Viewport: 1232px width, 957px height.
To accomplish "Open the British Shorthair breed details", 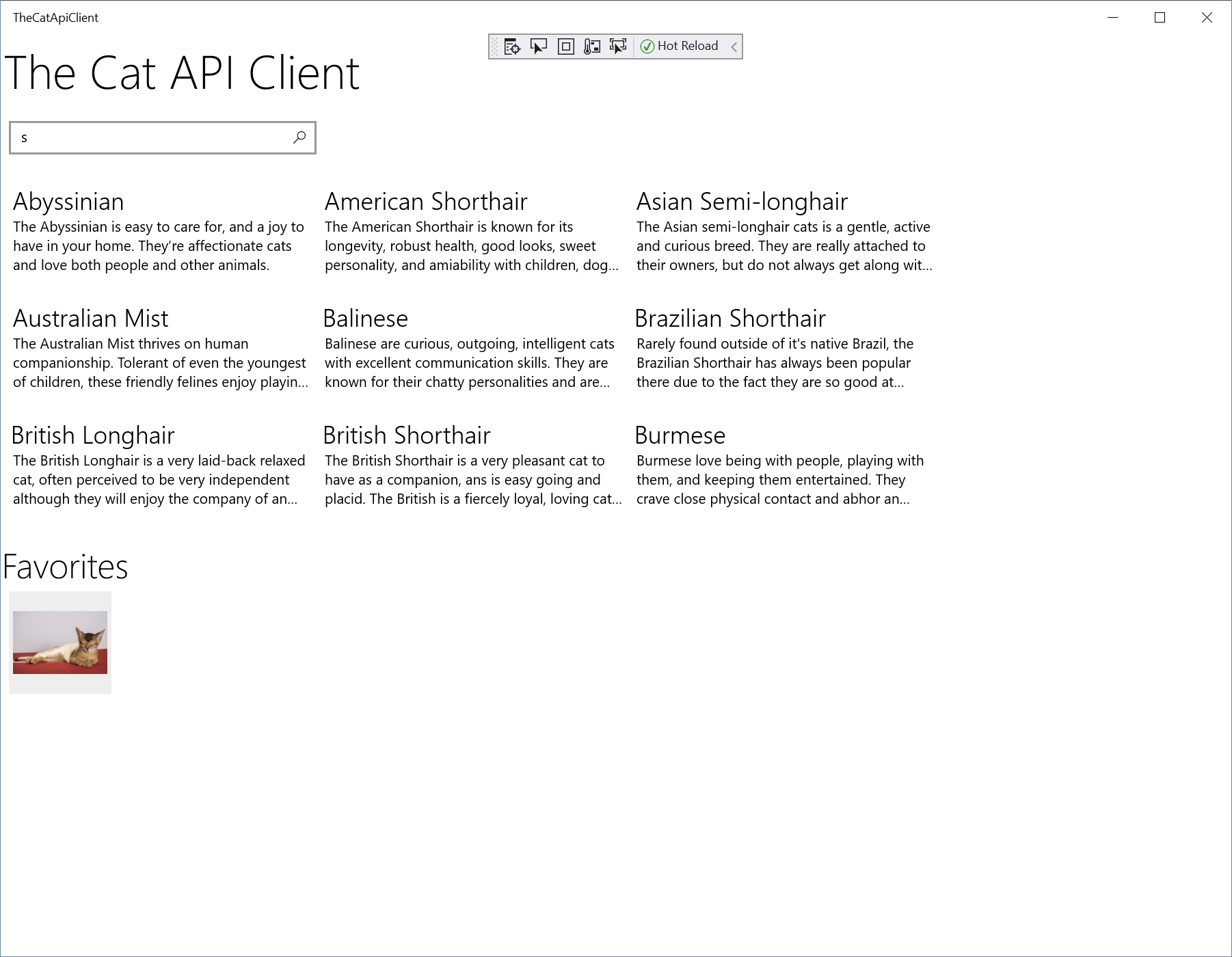I will (407, 435).
